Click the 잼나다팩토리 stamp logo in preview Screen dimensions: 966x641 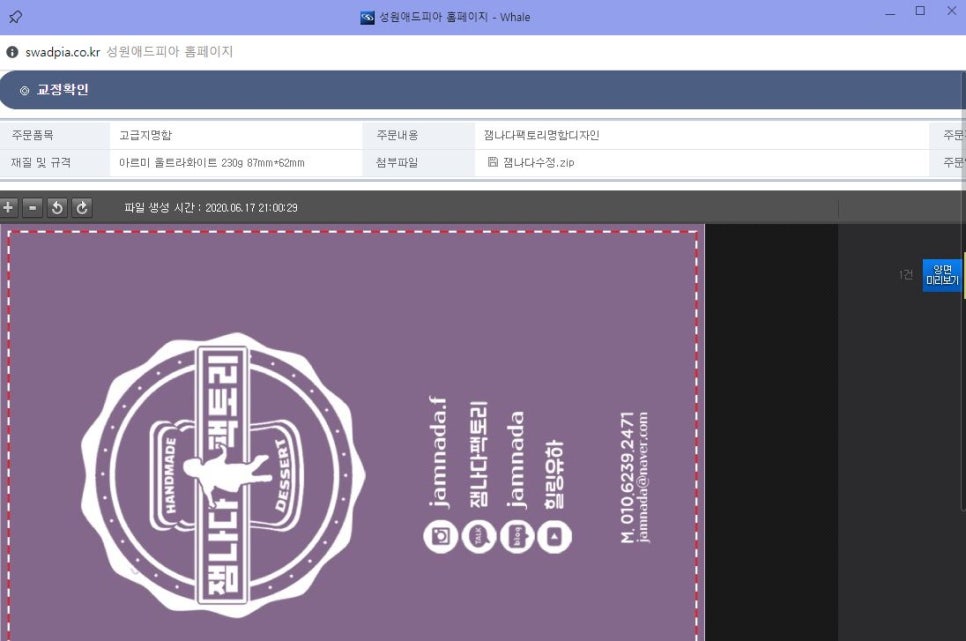pos(223,475)
